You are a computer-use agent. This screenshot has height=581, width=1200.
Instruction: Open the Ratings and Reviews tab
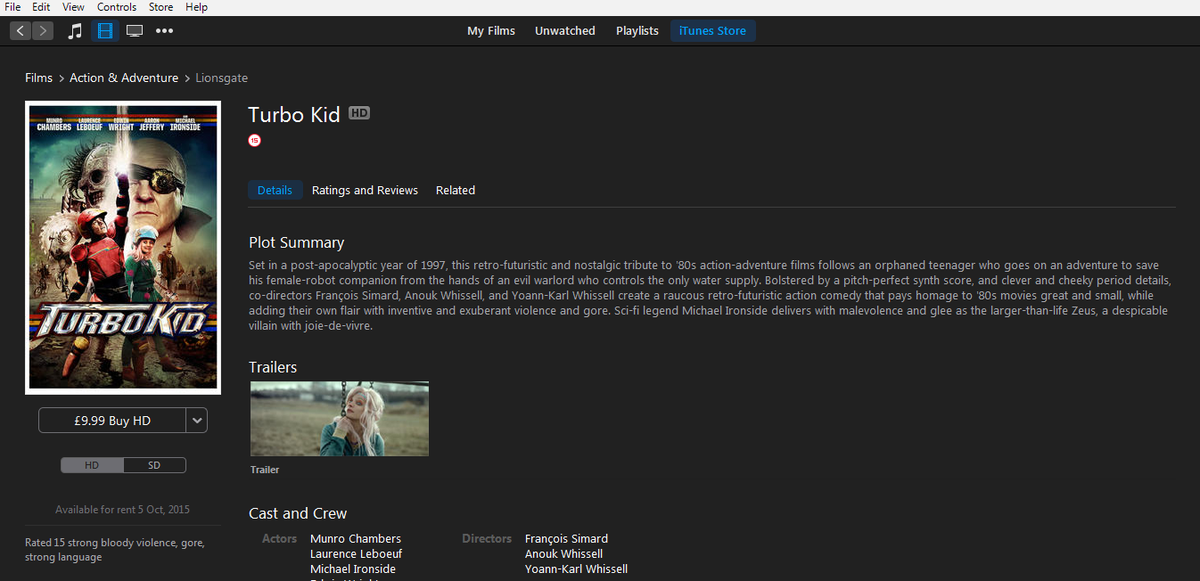[365, 190]
